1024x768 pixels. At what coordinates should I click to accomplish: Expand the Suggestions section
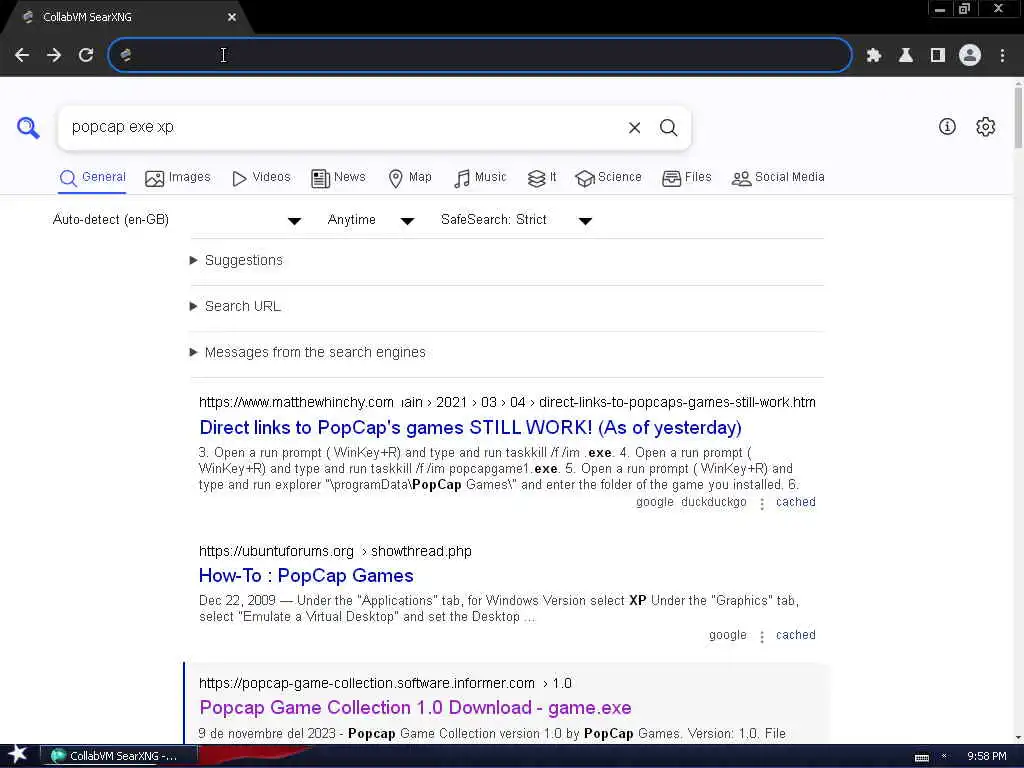click(x=236, y=261)
